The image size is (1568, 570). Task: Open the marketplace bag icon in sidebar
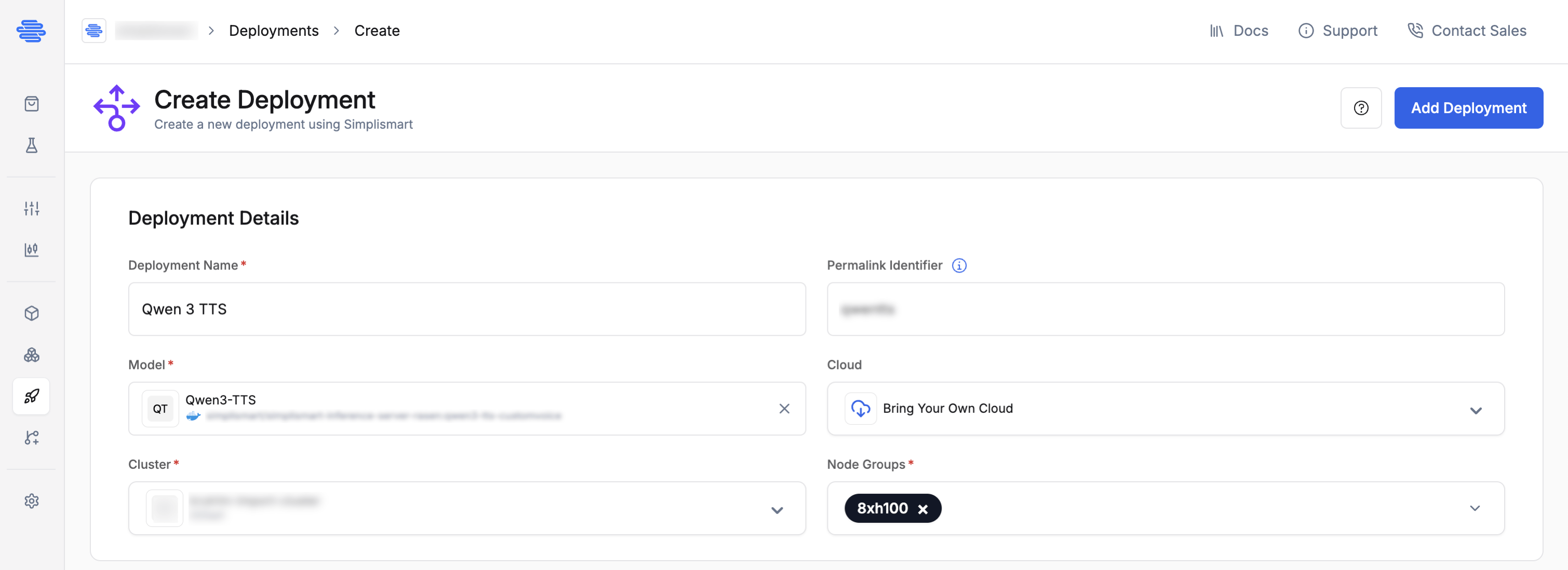32,104
